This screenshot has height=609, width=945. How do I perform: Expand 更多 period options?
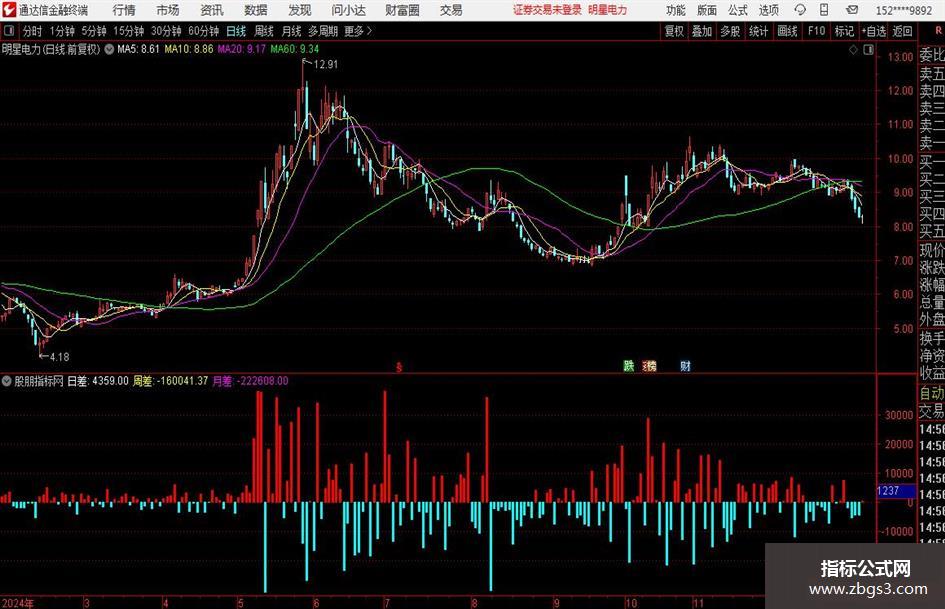click(358, 31)
